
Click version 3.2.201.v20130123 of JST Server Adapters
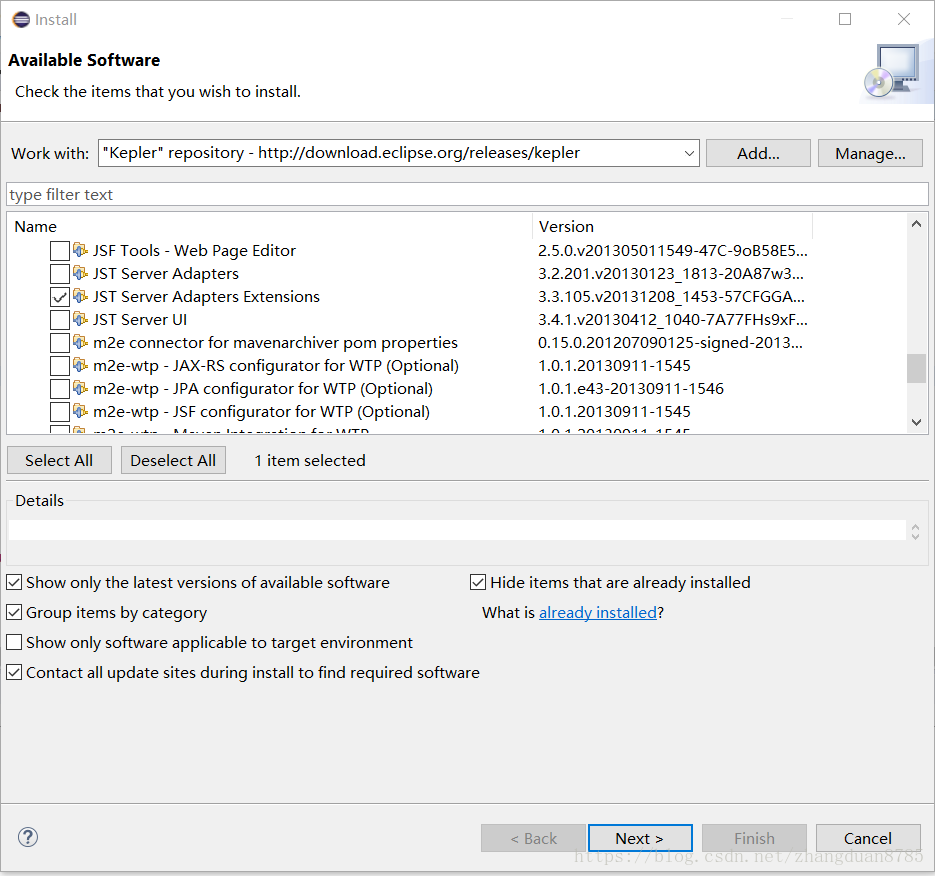pos(671,274)
